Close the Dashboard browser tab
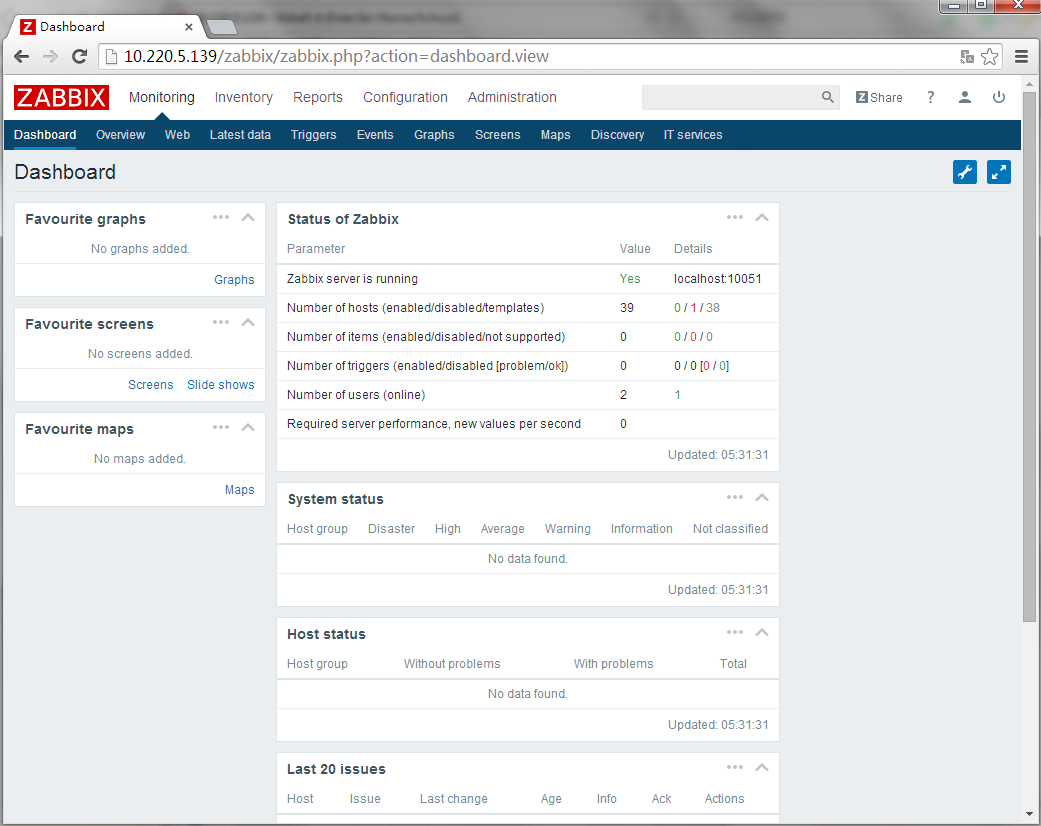This screenshot has width=1041, height=826. click(189, 27)
